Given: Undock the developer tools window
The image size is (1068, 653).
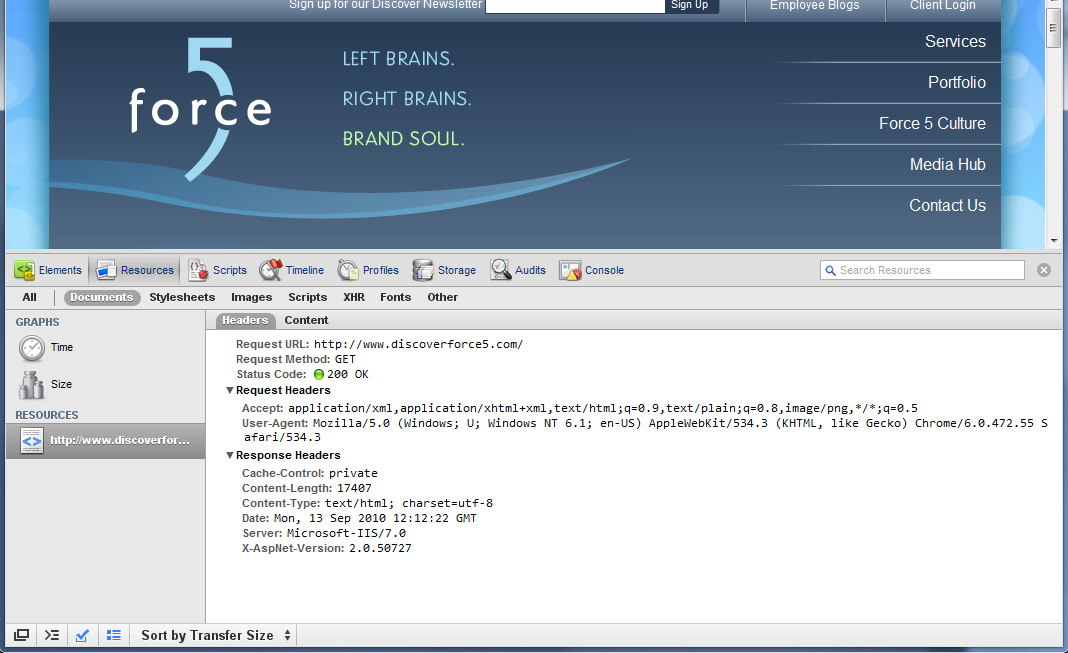Looking at the screenshot, I should (22, 635).
